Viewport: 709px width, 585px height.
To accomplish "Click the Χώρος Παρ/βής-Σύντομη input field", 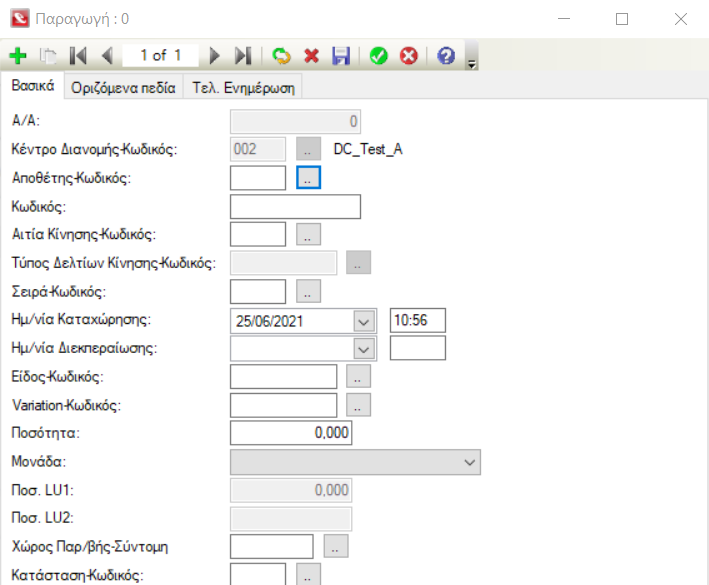I will click(x=272, y=547).
